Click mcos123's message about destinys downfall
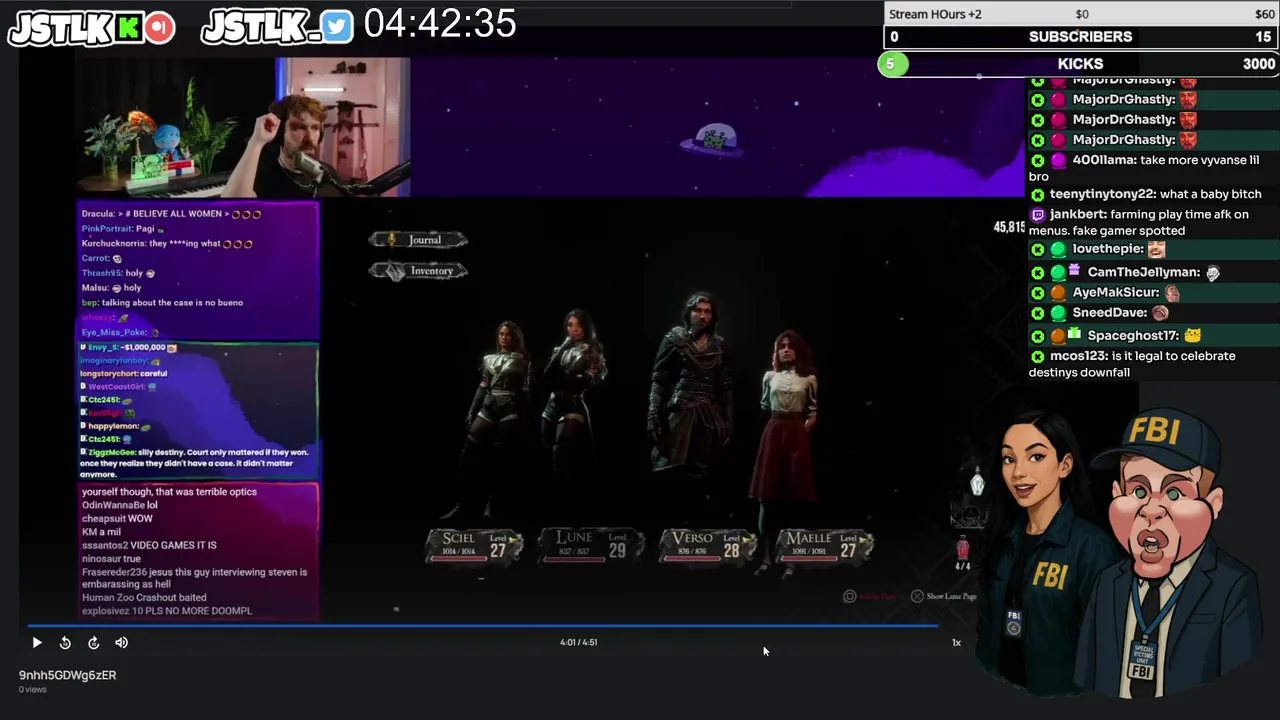Image resolution: width=1280 pixels, height=720 pixels. [x=1133, y=364]
